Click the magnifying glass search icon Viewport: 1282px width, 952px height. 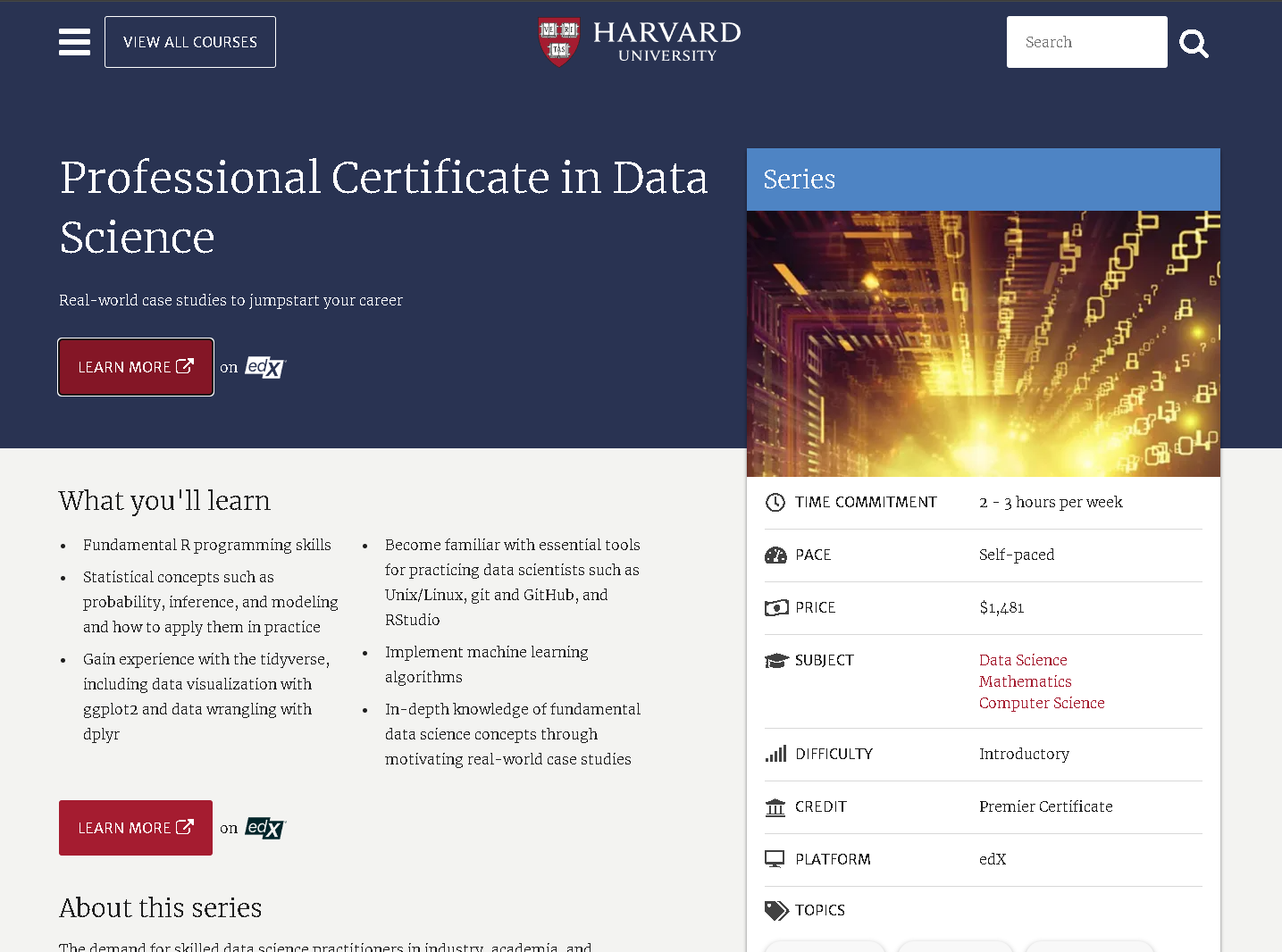1194,43
